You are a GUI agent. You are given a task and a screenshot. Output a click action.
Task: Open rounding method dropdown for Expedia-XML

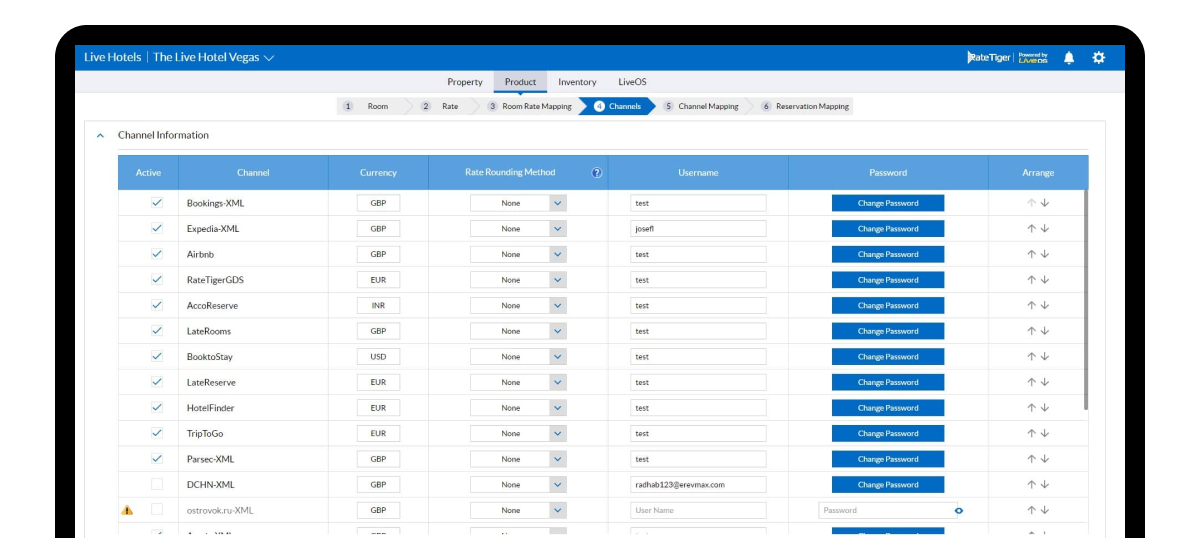coord(558,229)
